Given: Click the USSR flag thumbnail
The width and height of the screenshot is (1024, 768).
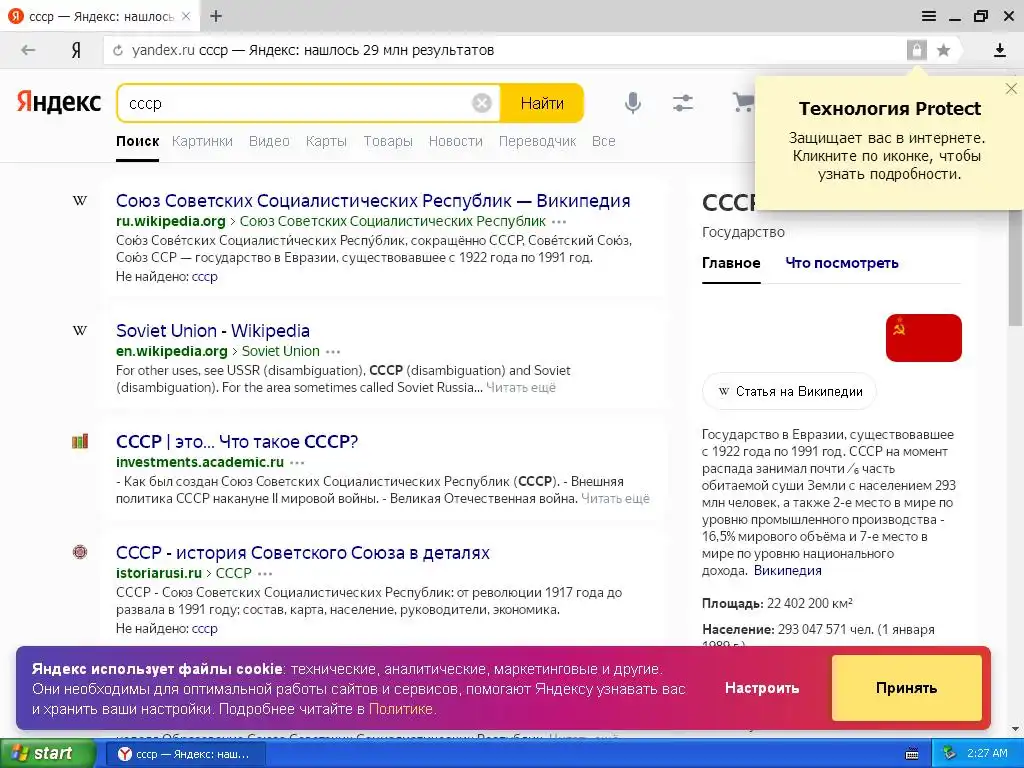Looking at the screenshot, I should pyautogui.click(x=923, y=338).
